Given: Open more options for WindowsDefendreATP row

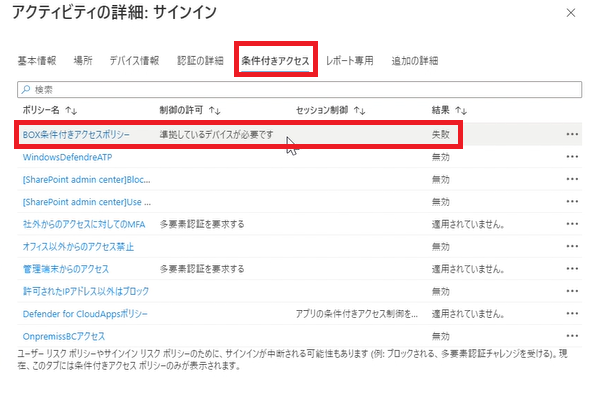Looking at the screenshot, I should click(x=572, y=157).
